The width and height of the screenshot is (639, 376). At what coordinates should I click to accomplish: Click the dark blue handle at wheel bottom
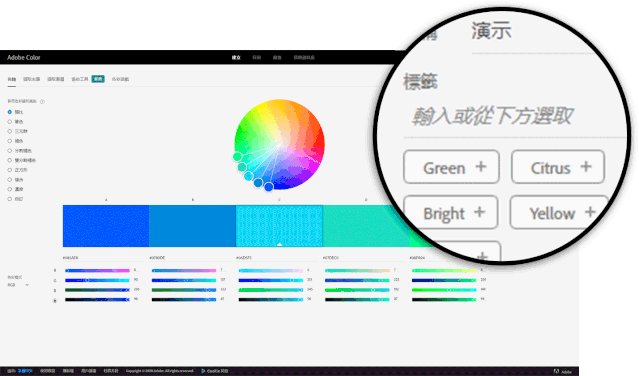269,187
